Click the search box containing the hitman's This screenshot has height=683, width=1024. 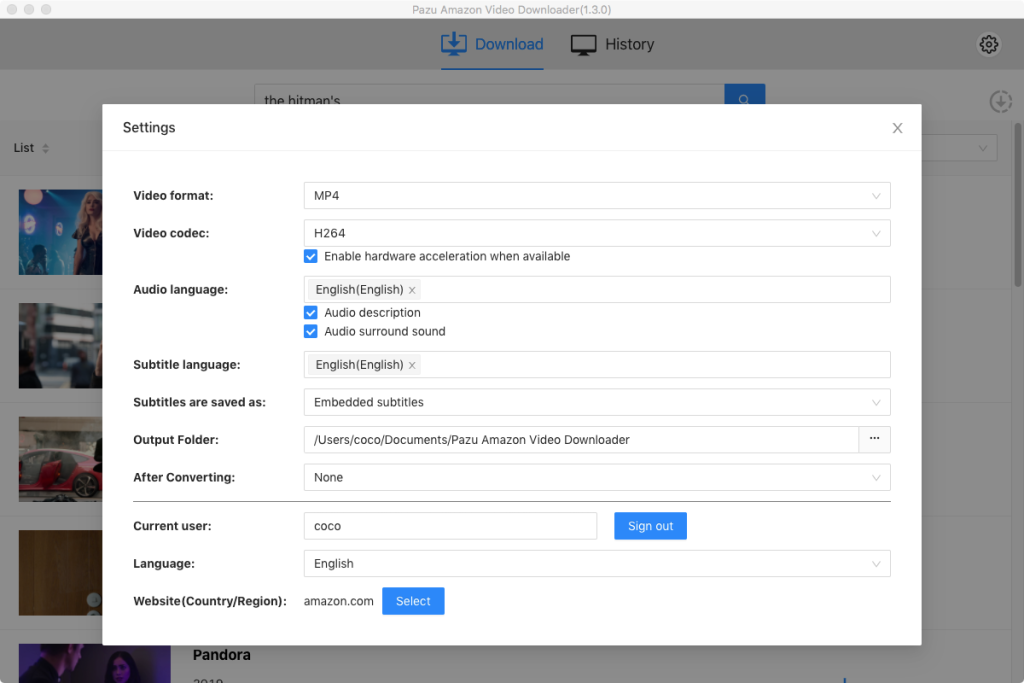pyautogui.click(x=489, y=95)
